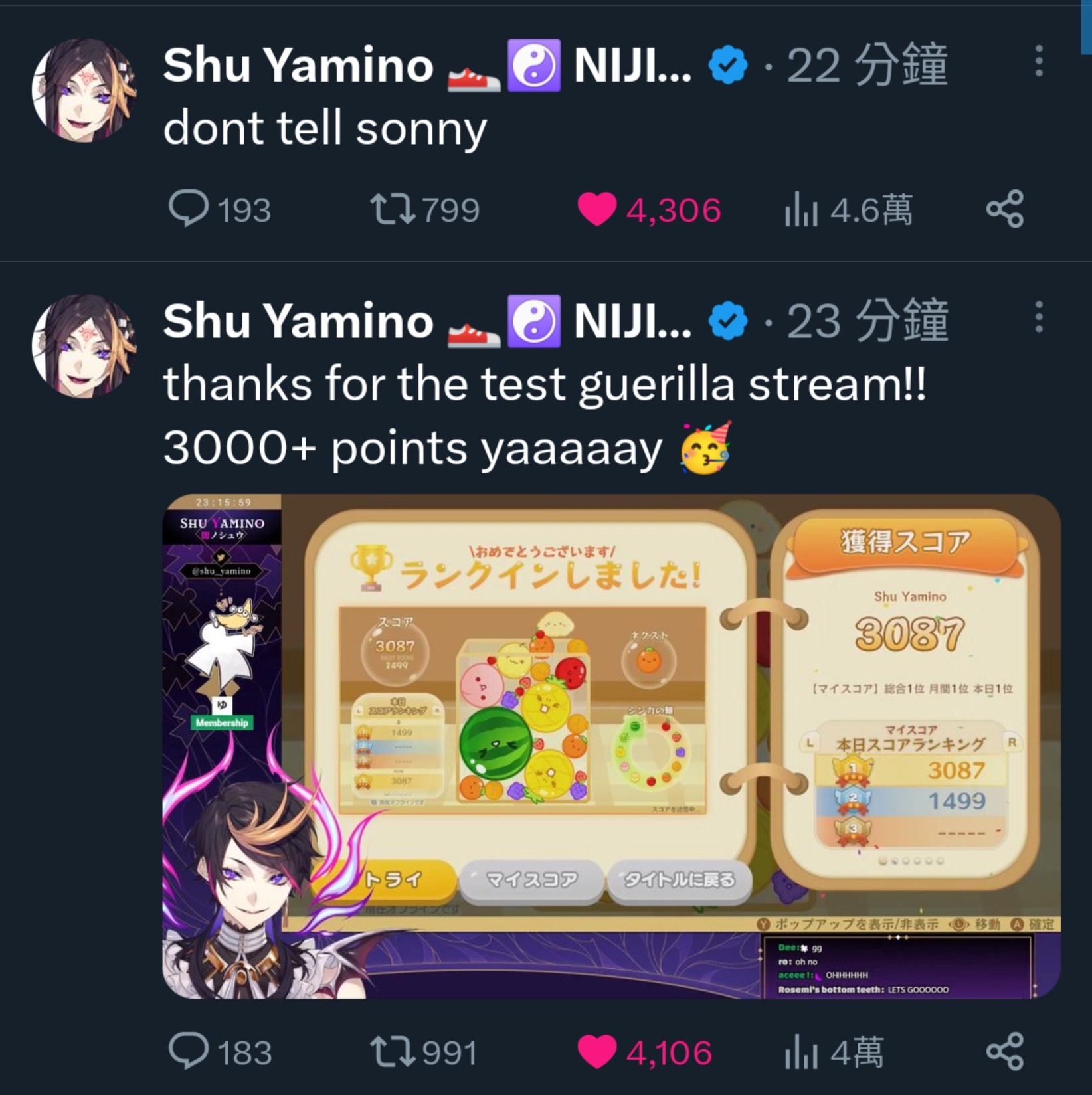Open the '23 分鐘' timestamp of the second tweet

coord(867,320)
